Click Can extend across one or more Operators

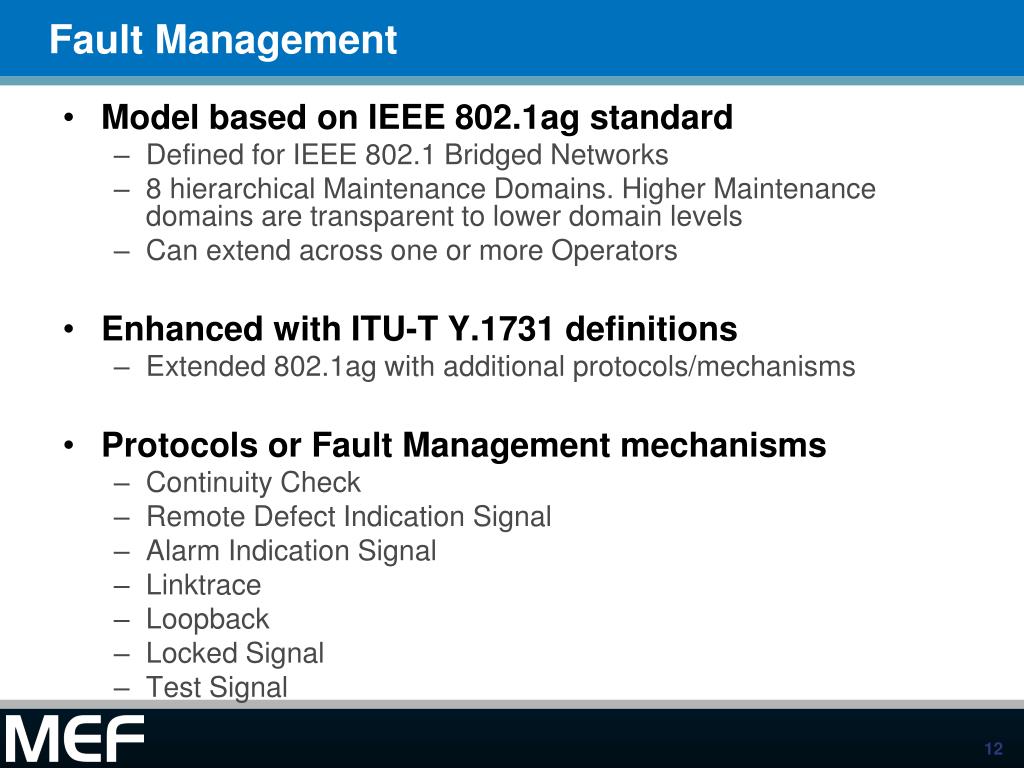411,251
